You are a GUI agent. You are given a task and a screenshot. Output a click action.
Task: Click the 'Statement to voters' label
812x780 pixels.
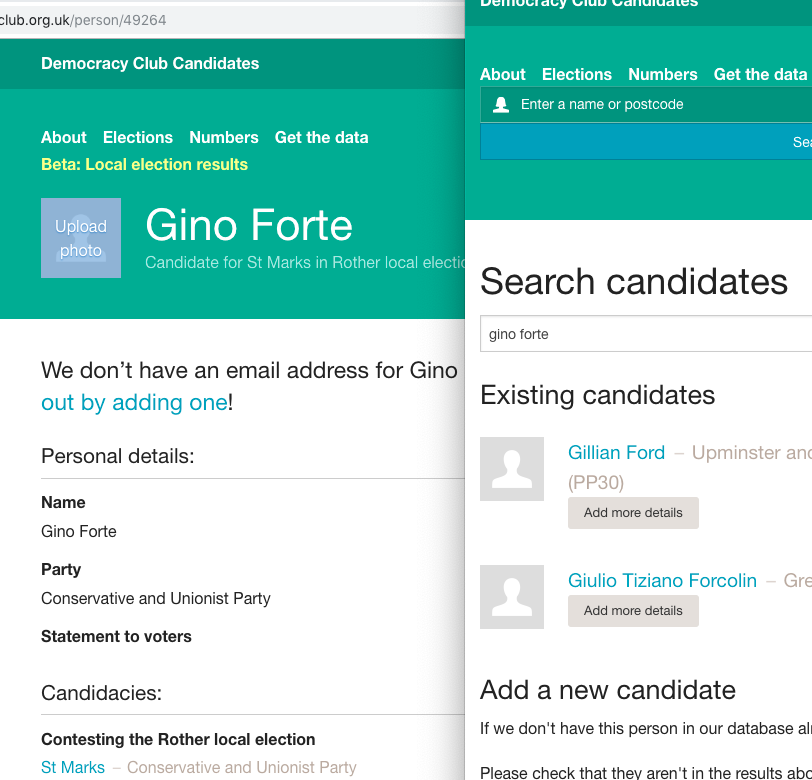click(117, 636)
